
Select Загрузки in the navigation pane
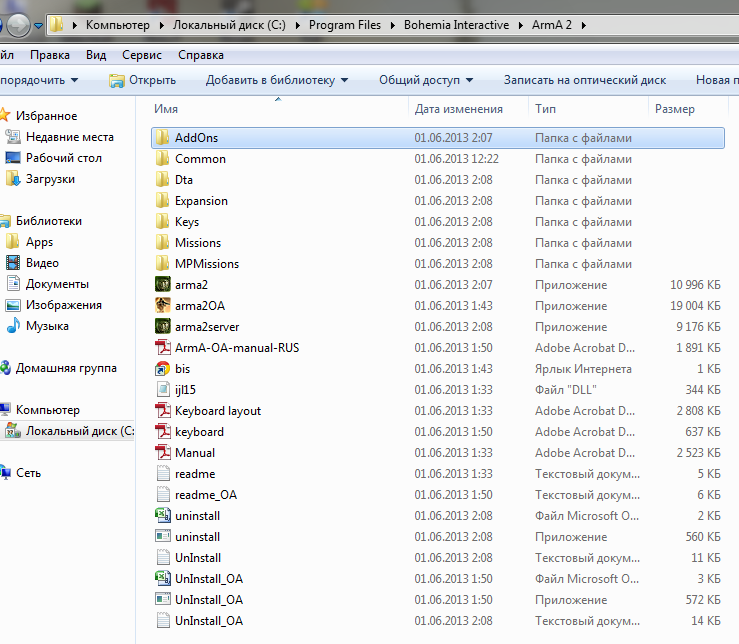50,179
